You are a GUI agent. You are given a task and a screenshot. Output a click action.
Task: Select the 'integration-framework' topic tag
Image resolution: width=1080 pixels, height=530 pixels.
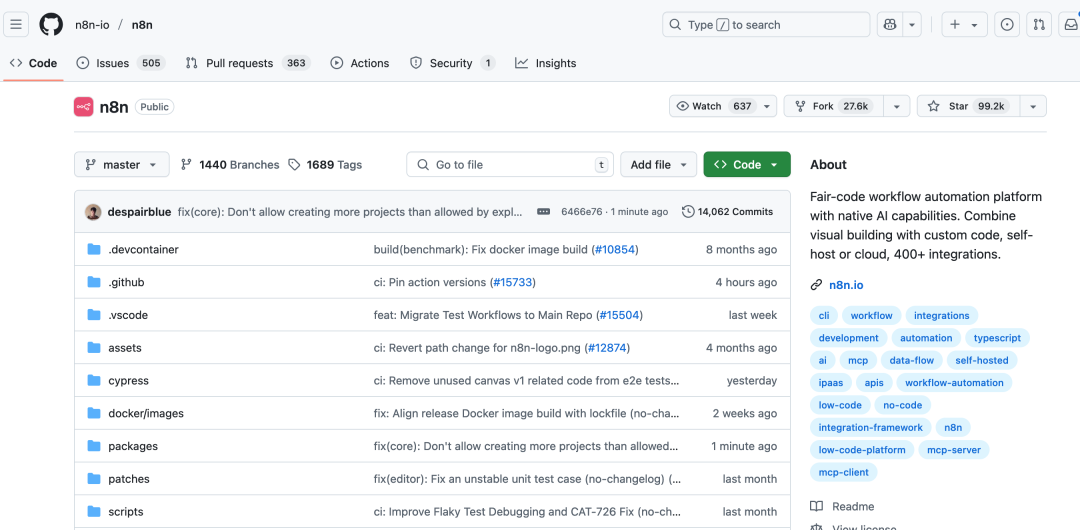[x=871, y=427]
